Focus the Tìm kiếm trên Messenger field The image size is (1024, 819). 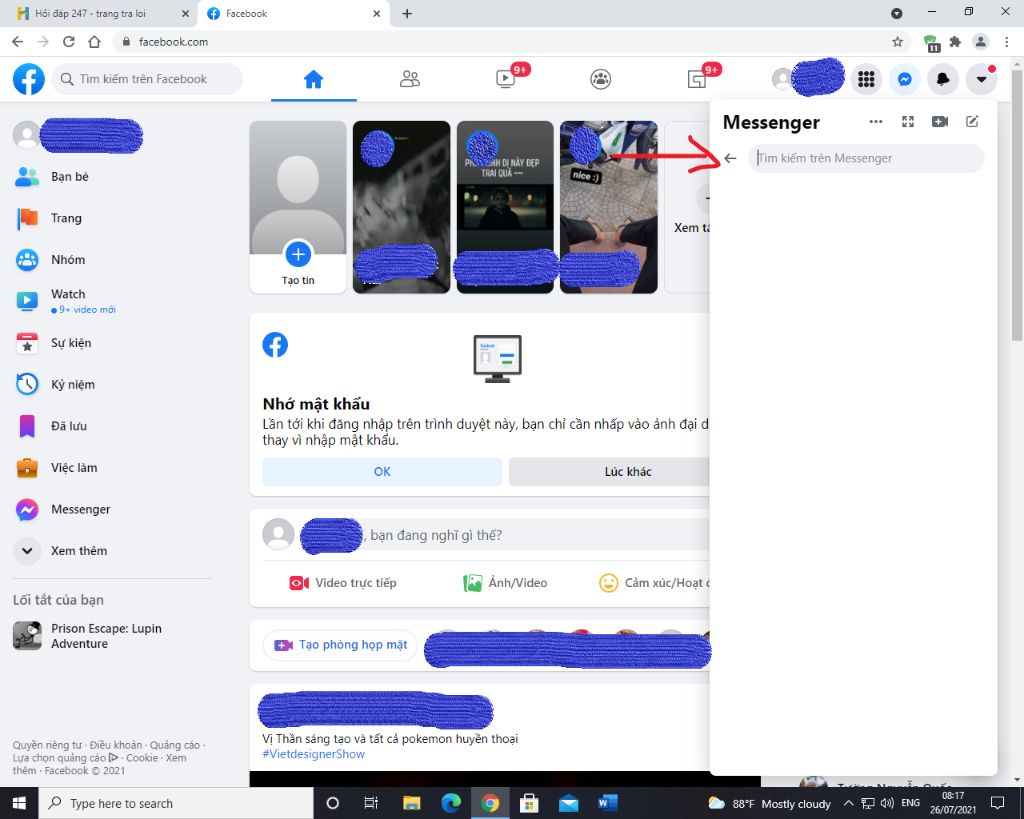click(x=866, y=158)
